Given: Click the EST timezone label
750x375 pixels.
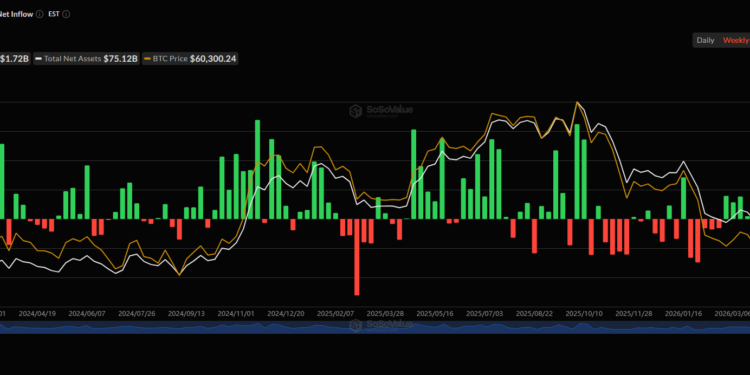Looking at the screenshot, I should click(x=54, y=14).
